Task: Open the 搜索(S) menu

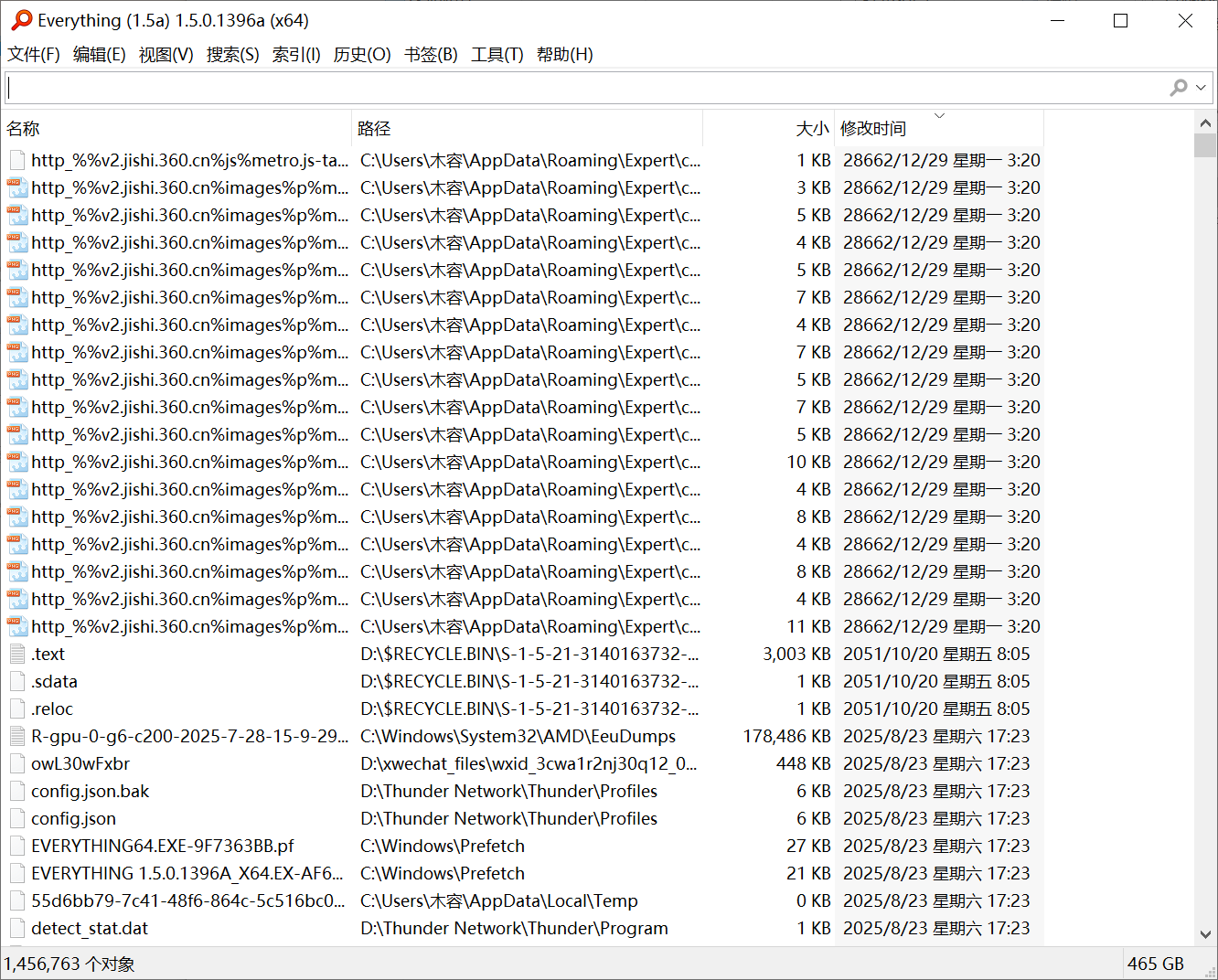Action: click(x=233, y=55)
